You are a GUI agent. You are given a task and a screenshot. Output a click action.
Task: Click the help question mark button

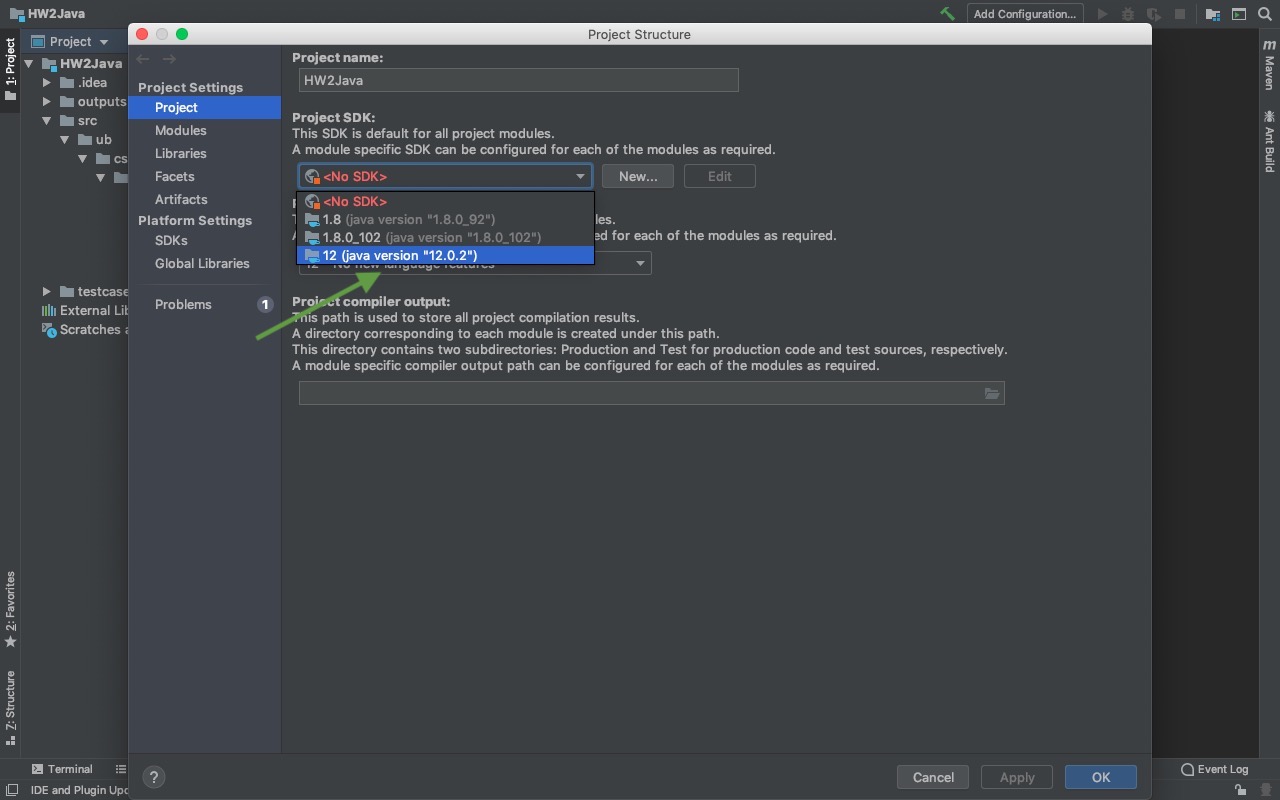(154, 777)
